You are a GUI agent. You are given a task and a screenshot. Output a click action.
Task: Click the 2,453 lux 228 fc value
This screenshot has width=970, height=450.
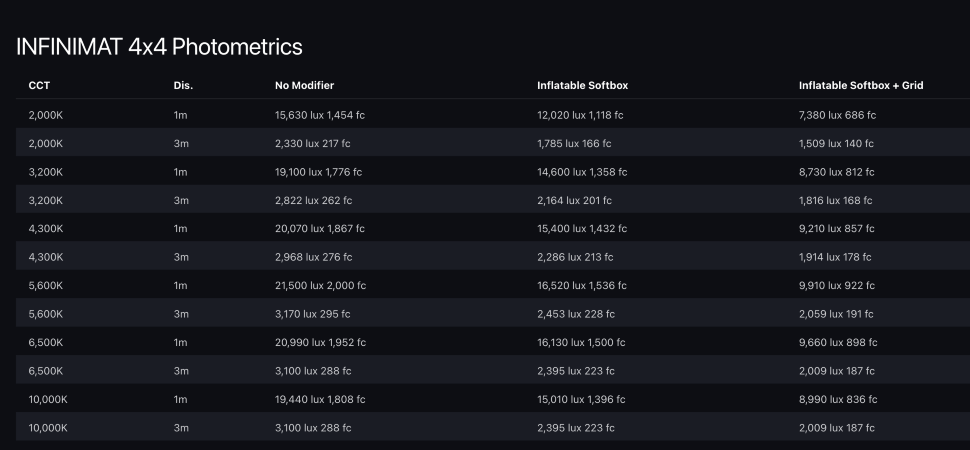575,314
